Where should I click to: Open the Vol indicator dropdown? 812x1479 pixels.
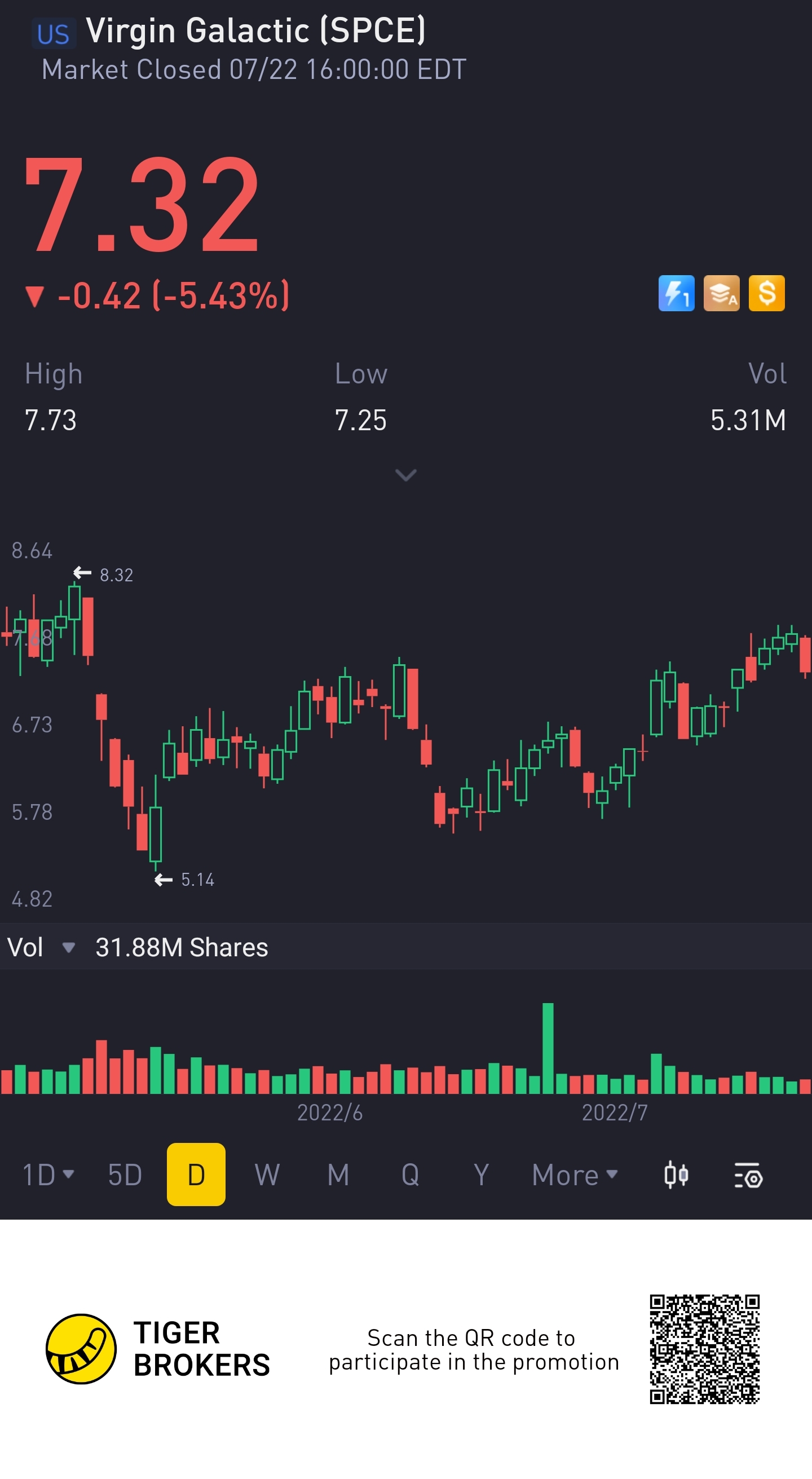(x=68, y=947)
